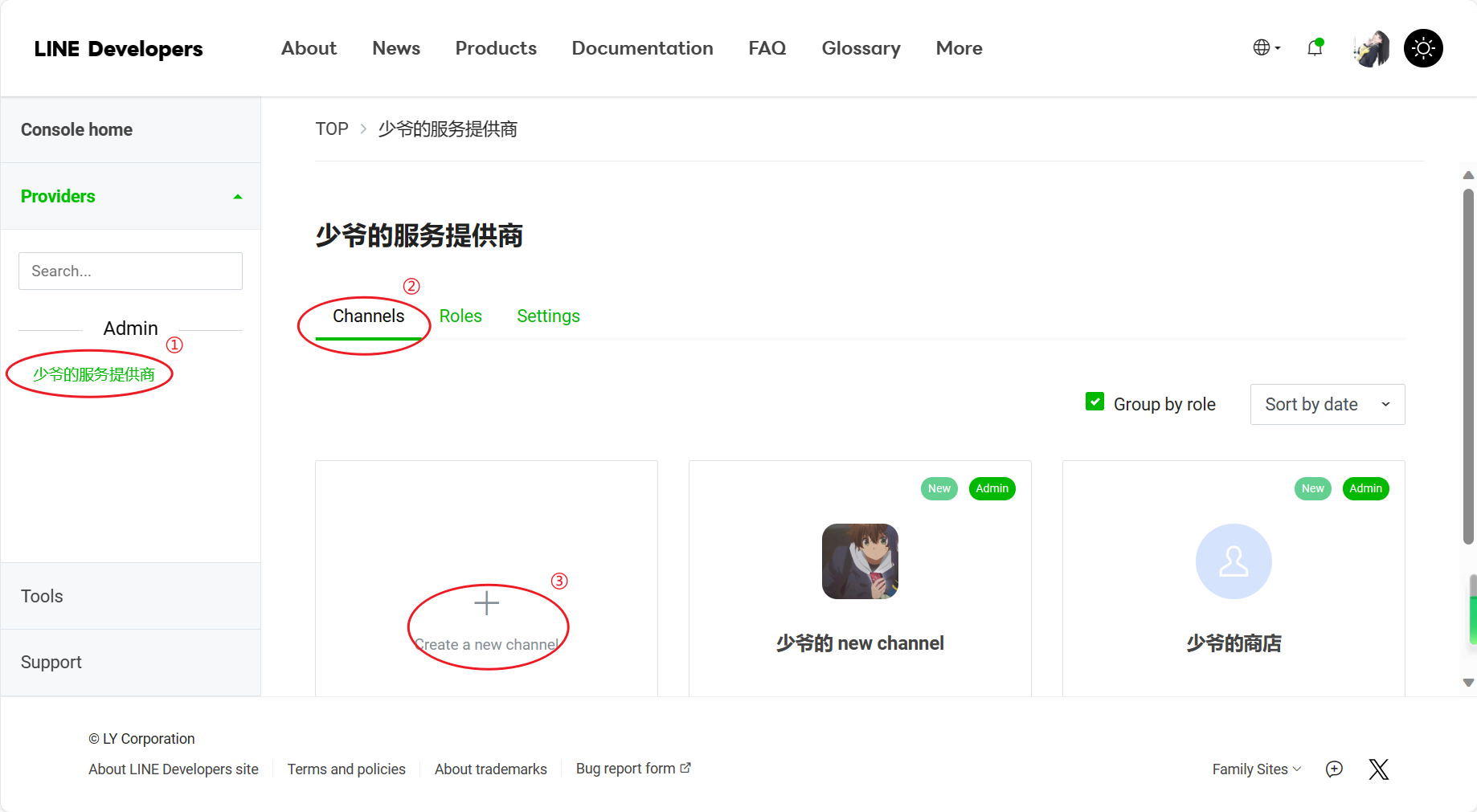1477x812 pixels.
Task: Select provider 少爷的服务提供商 in sidebar
Action: (x=94, y=374)
